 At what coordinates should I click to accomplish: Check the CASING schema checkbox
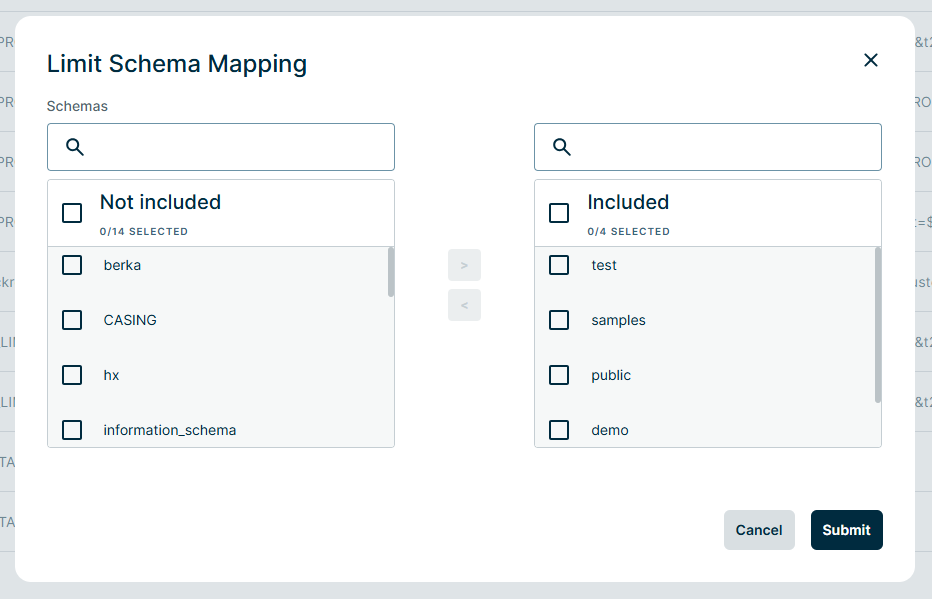coord(71,320)
